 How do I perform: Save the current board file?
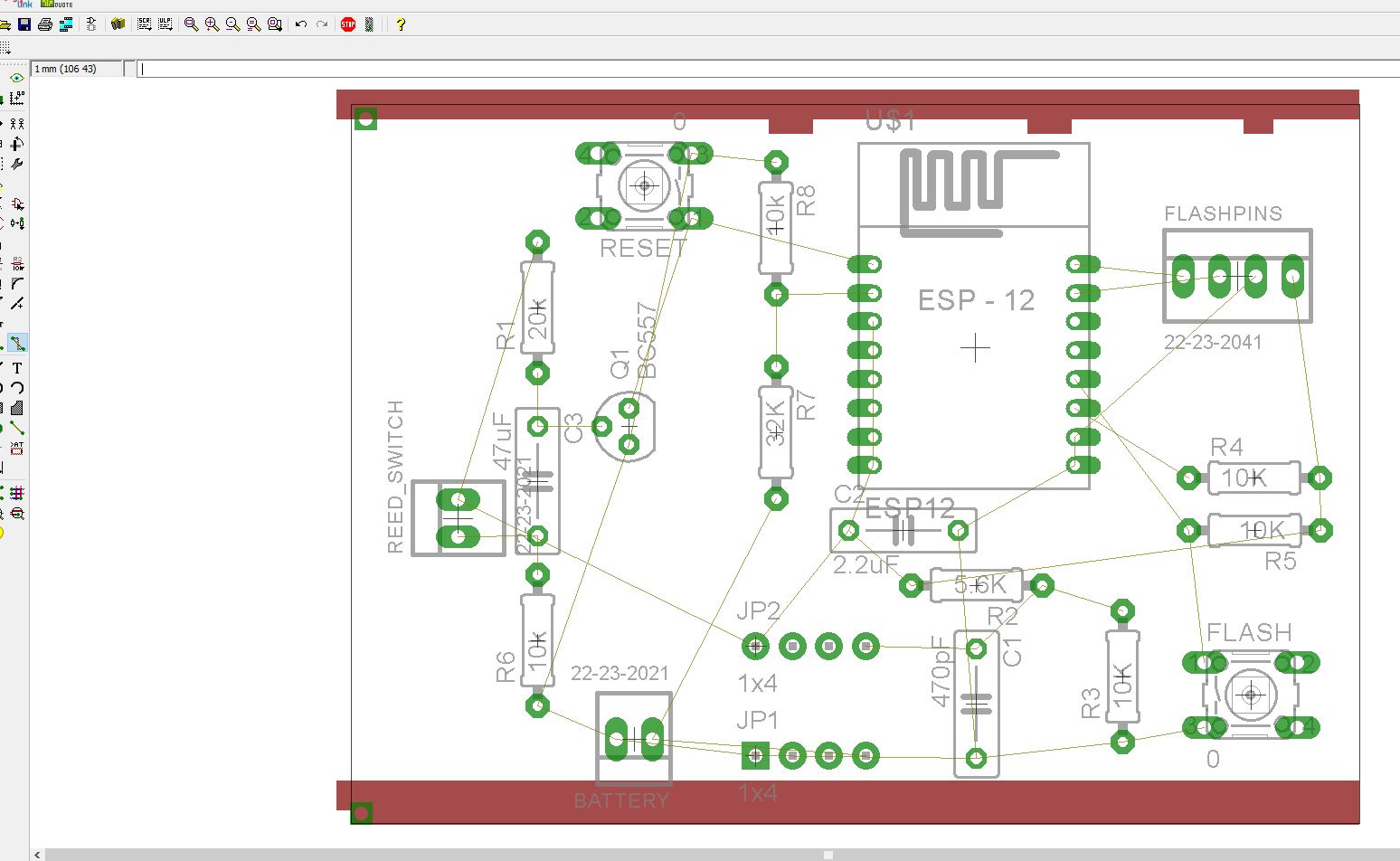pyautogui.click(x=23, y=24)
